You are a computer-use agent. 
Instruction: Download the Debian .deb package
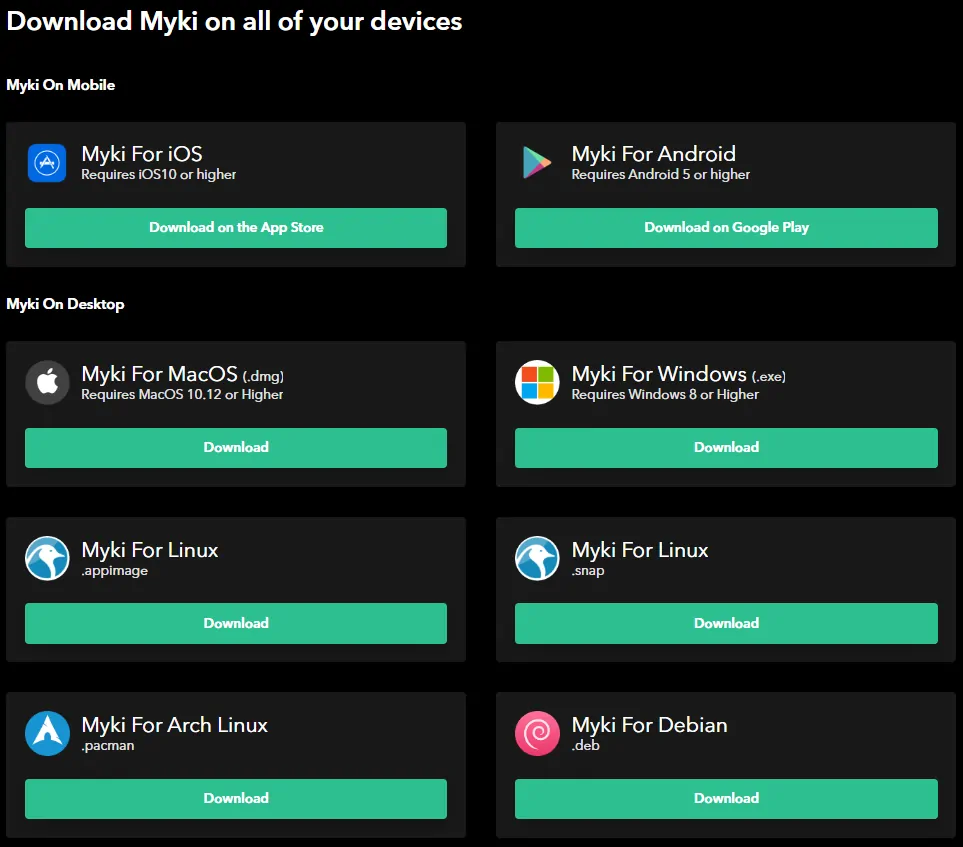(726, 798)
